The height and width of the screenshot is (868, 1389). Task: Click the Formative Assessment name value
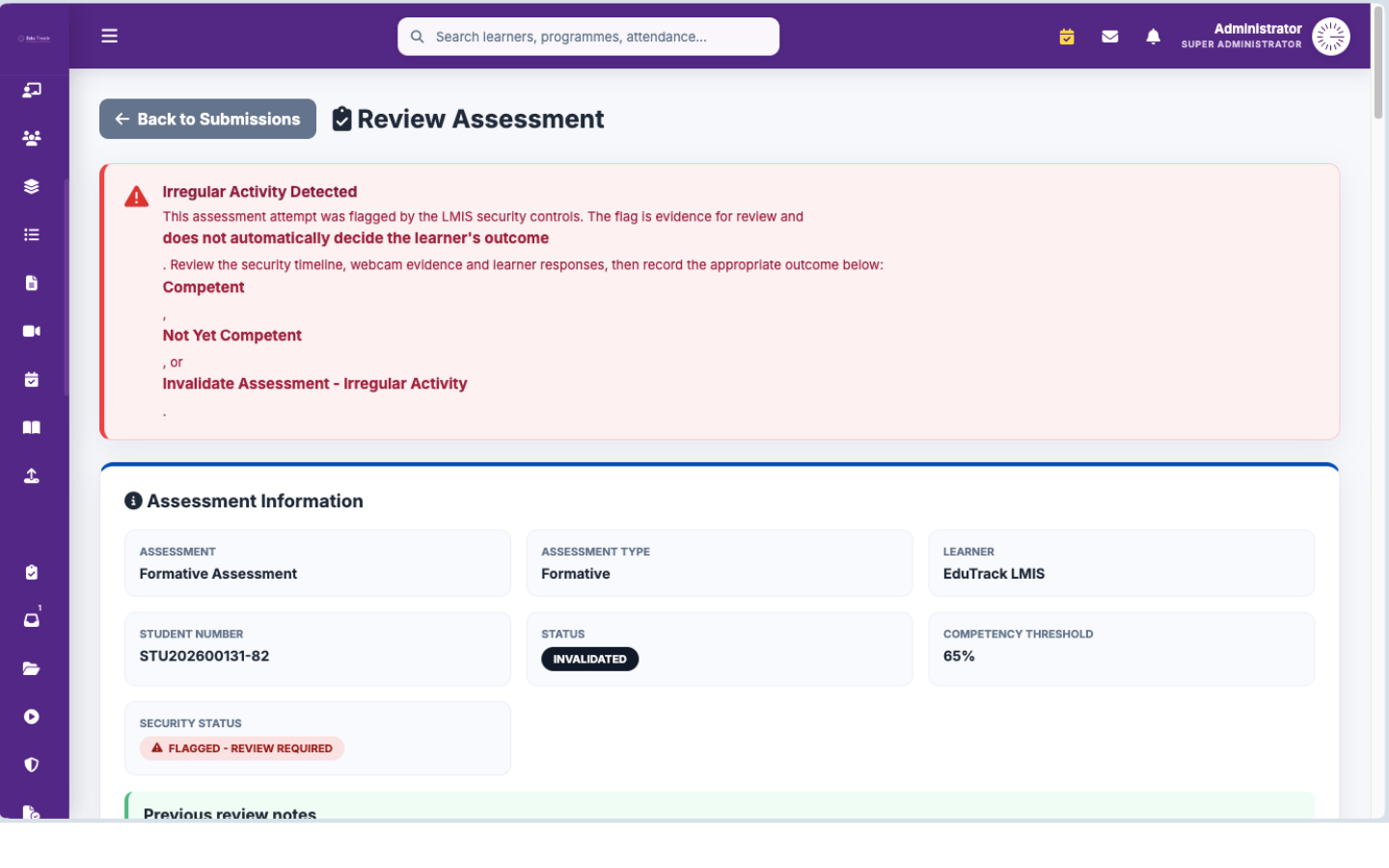point(218,574)
